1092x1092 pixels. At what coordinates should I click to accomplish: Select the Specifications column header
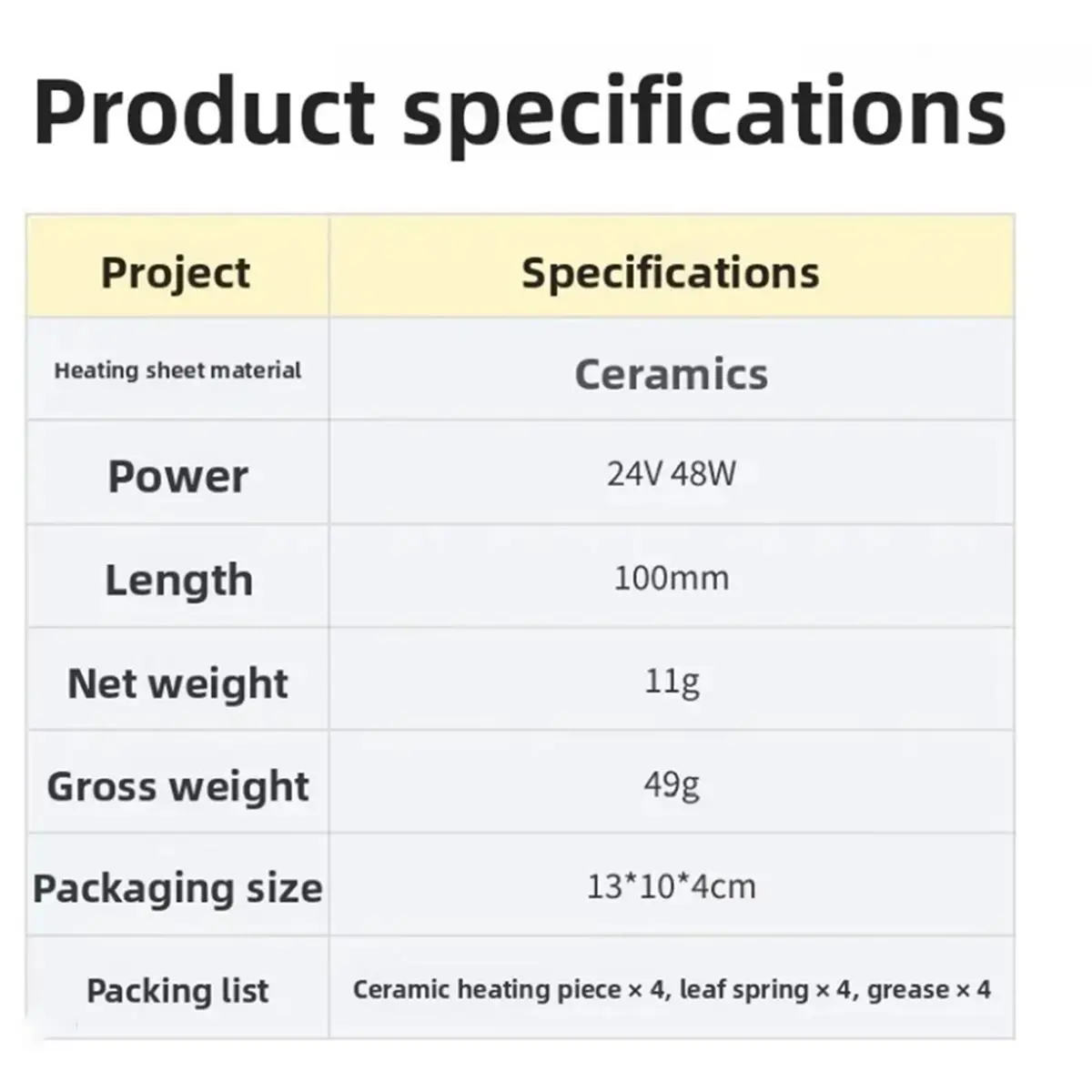671,272
